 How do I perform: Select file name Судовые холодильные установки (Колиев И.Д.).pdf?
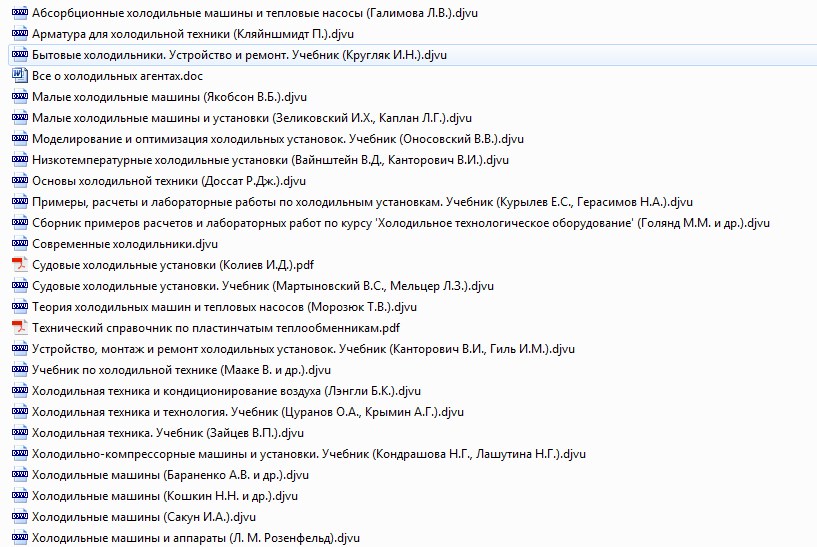coord(173,265)
